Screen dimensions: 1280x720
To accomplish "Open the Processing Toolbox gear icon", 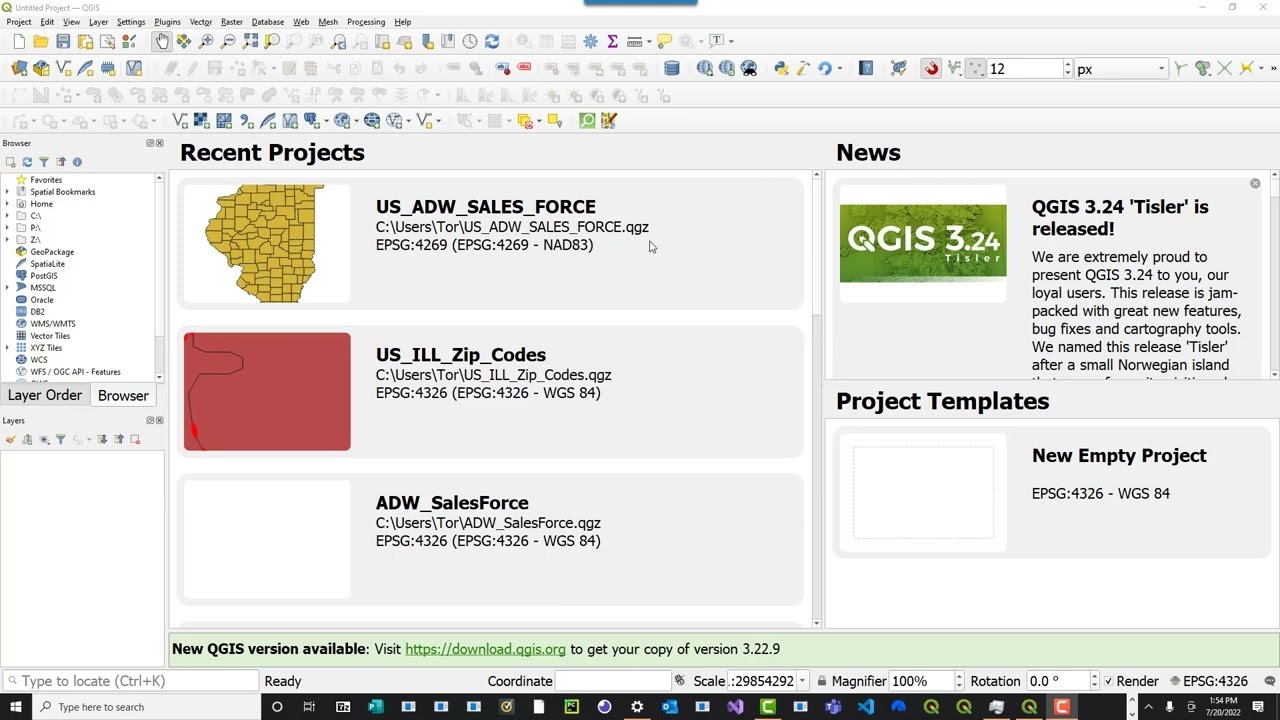I will coord(590,41).
